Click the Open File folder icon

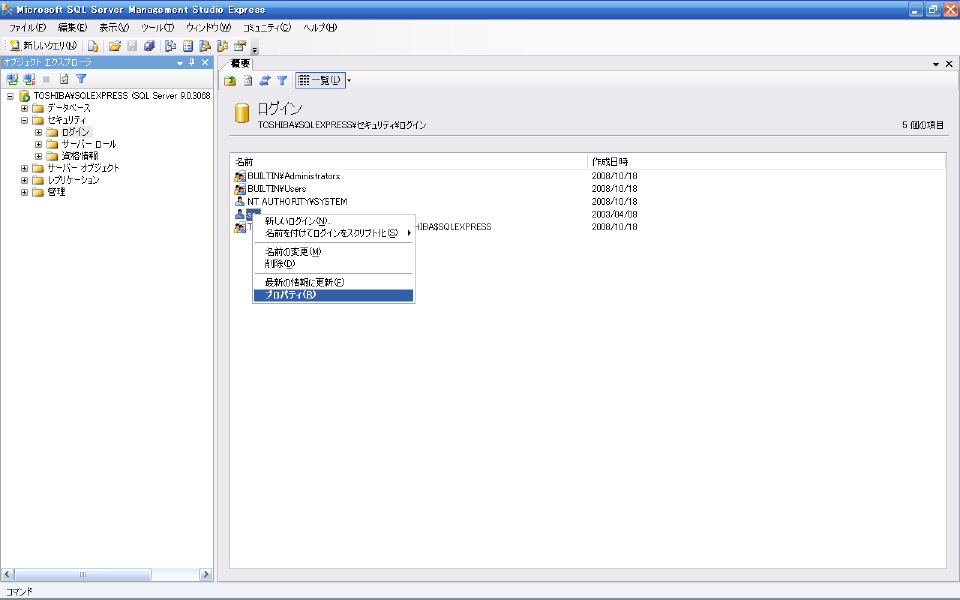[x=114, y=46]
